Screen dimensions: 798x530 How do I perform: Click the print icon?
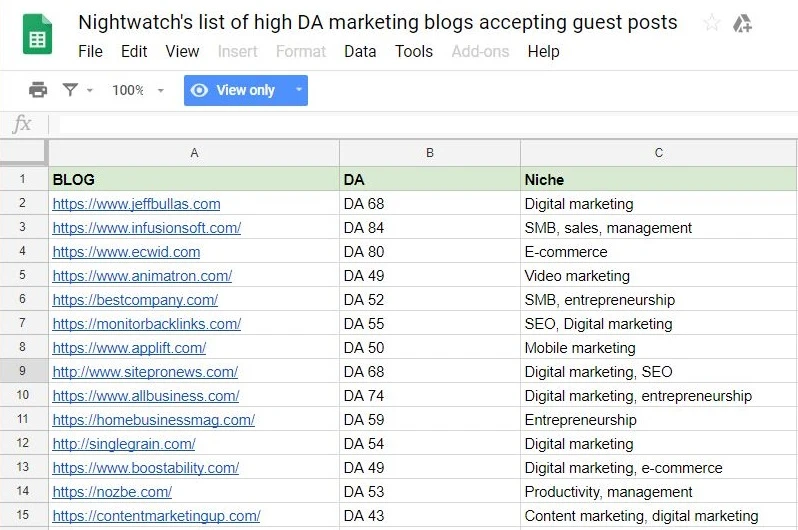point(38,90)
